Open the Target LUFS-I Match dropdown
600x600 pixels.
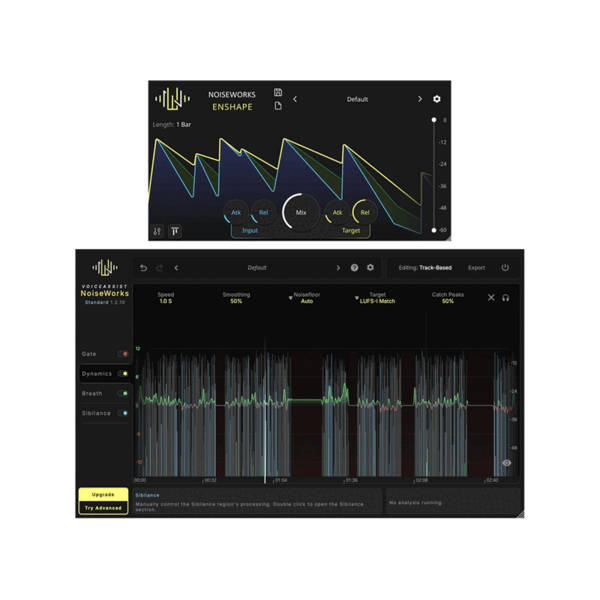coord(375,298)
